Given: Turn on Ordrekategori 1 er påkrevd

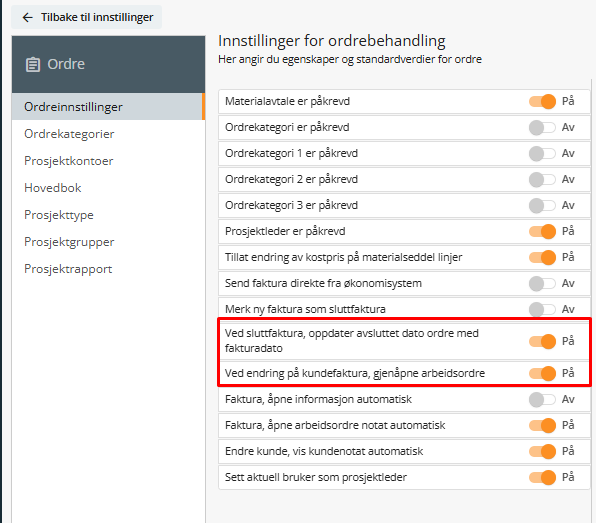Looking at the screenshot, I should coord(542,154).
